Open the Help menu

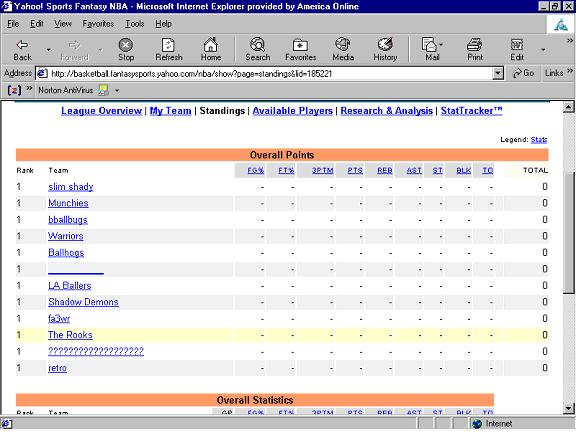point(163,24)
